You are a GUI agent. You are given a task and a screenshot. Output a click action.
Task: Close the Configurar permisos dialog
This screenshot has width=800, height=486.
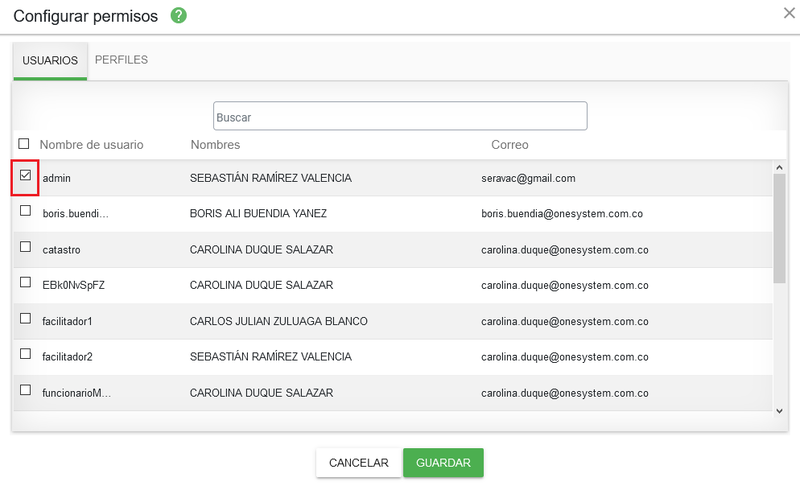point(789,13)
